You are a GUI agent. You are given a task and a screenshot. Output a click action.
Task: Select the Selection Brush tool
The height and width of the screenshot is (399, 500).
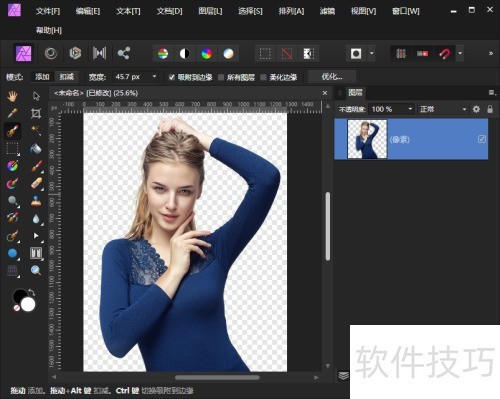(13, 131)
